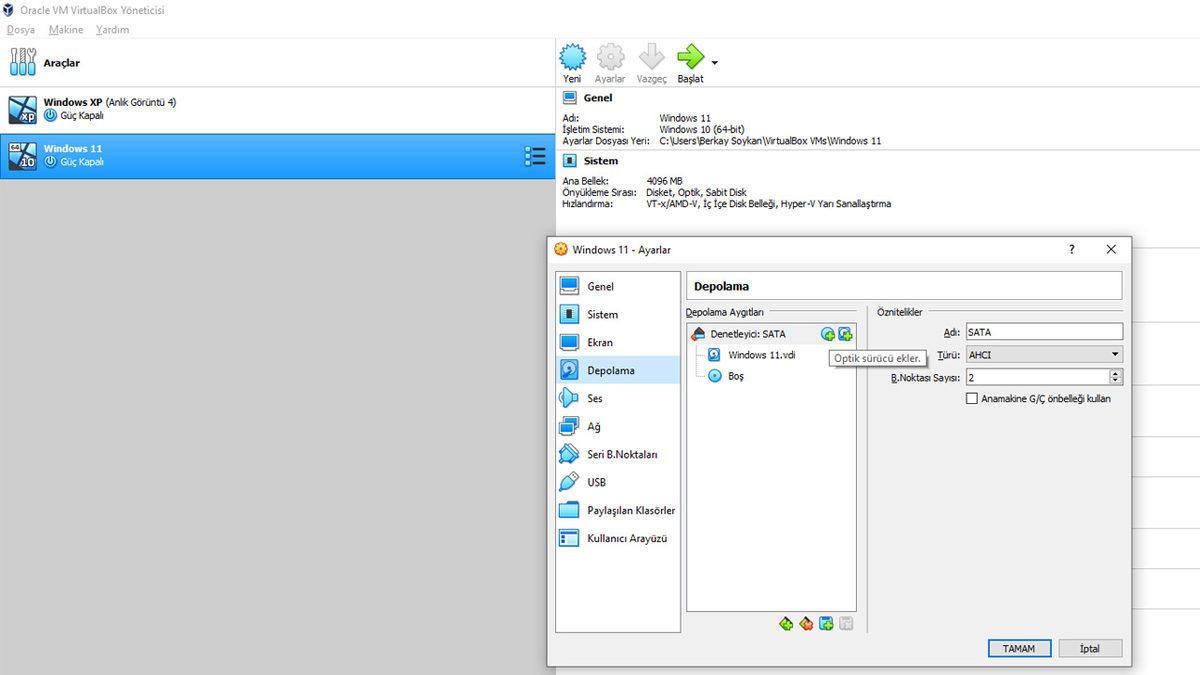Switch to the Ağ settings section
The width and height of the screenshot is (1200, 675).
point(594,426)
